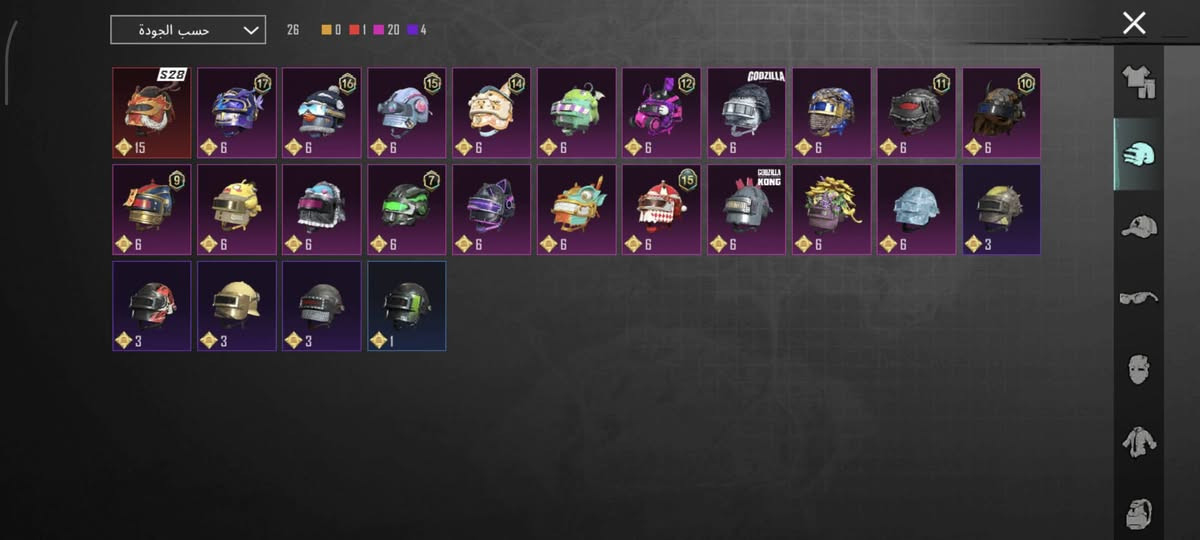The image size is (1200, 540).
Task: Select the S2B tiger helmet skin
Action: 152,113
